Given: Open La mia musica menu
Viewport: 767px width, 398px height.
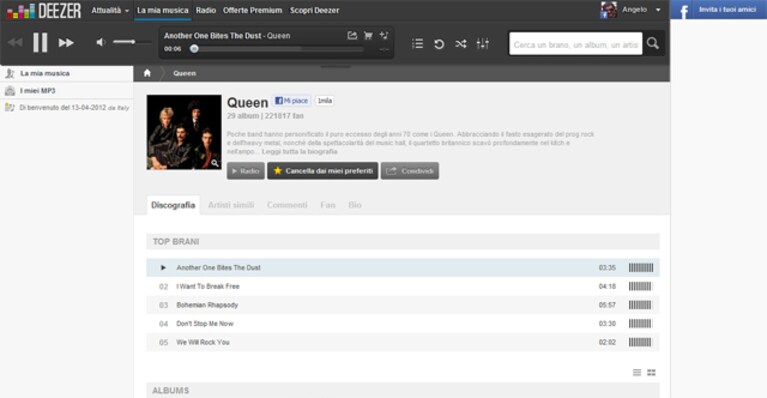Looking at the screenshot, I should click(x=162, y=10).
